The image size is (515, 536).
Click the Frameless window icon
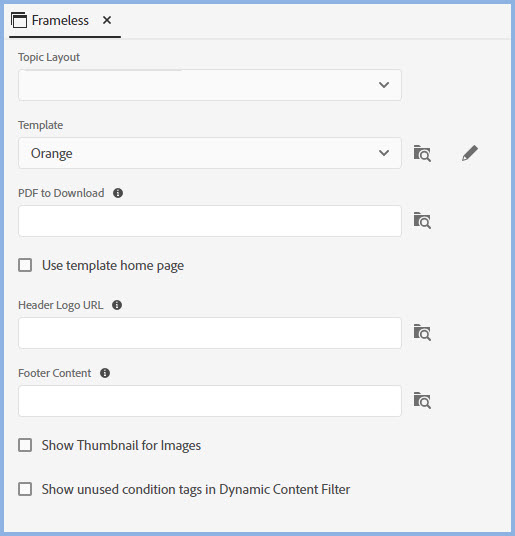click(x=19, y=20)
